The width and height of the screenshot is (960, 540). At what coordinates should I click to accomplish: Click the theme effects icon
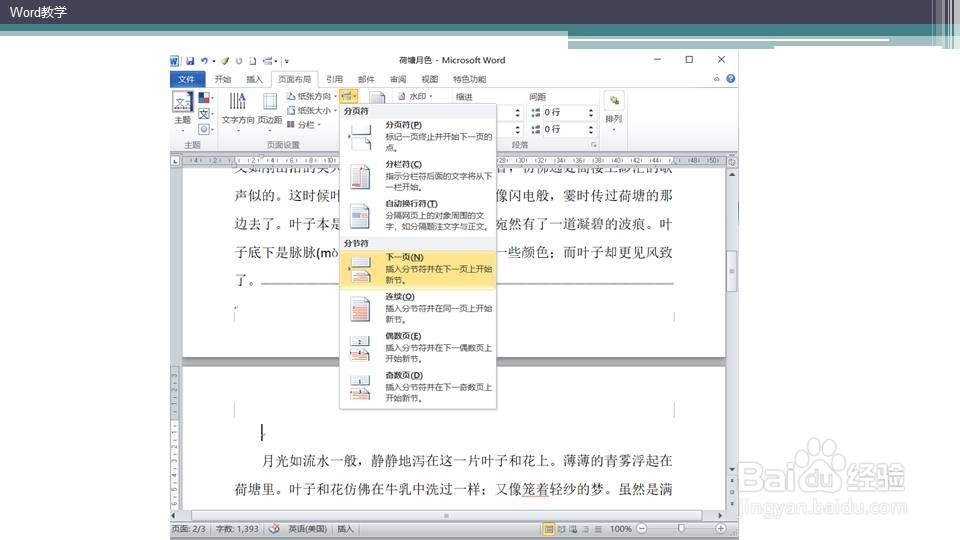click(x=204, y=129)
